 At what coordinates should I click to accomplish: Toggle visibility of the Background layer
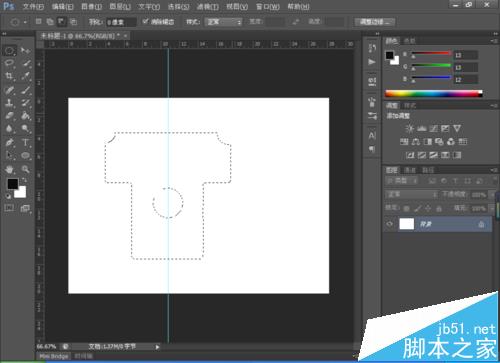[x=390, y=224]
